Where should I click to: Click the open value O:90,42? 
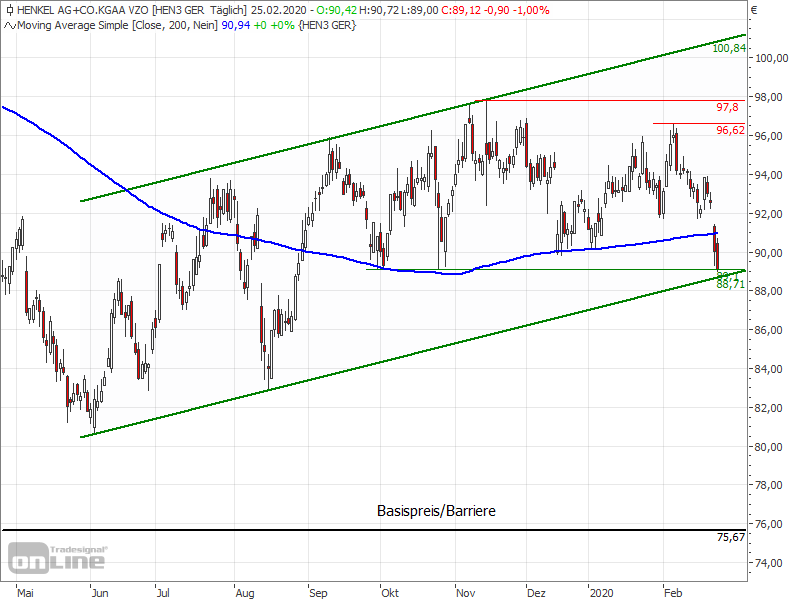[x=337, y=10]
